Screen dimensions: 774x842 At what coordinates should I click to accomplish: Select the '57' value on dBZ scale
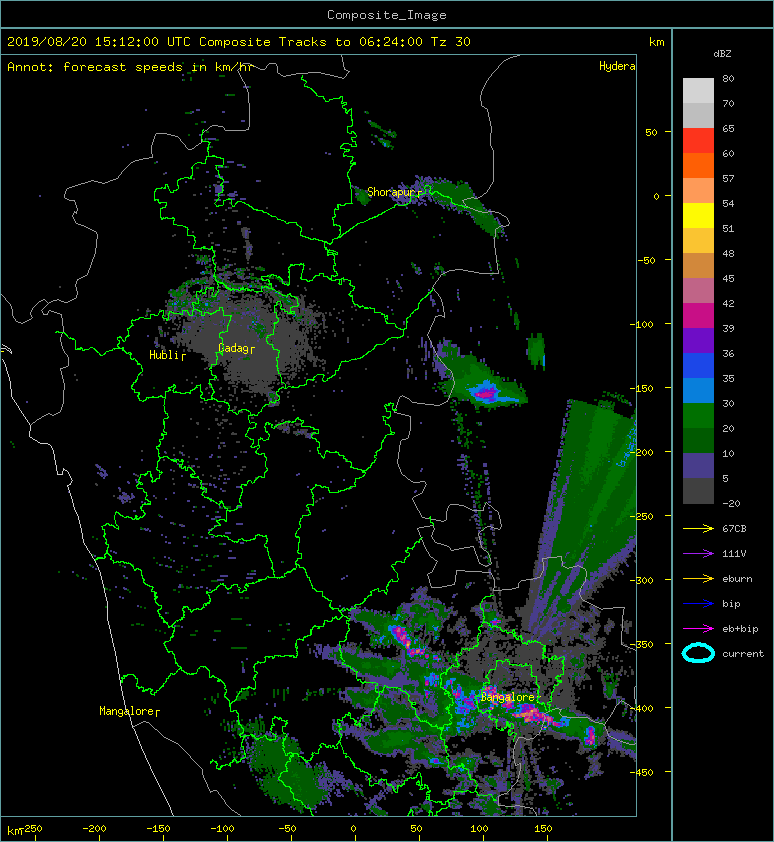728,178
